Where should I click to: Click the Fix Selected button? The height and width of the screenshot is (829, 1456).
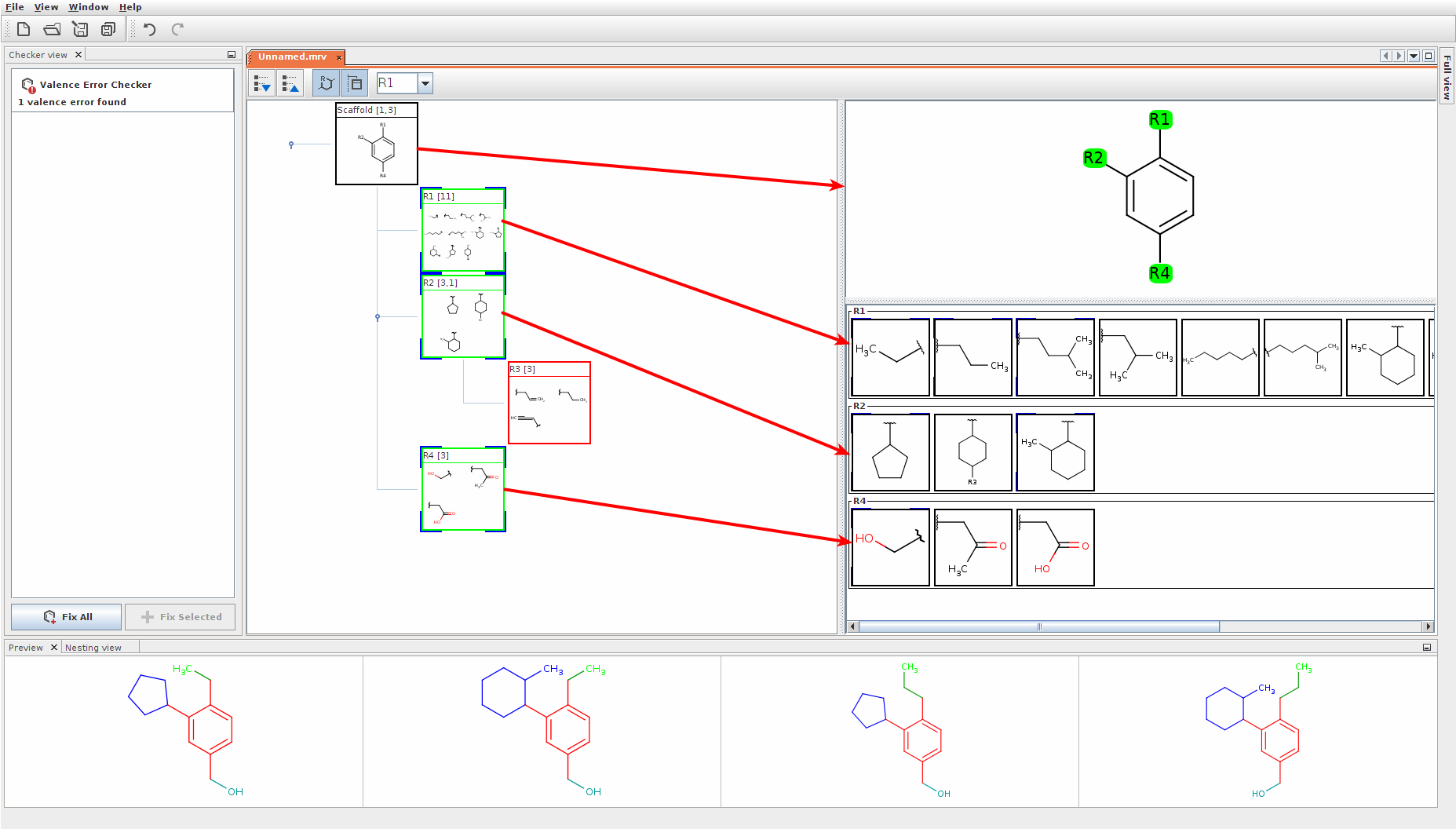pyautogui.click(x=181, y=617)
